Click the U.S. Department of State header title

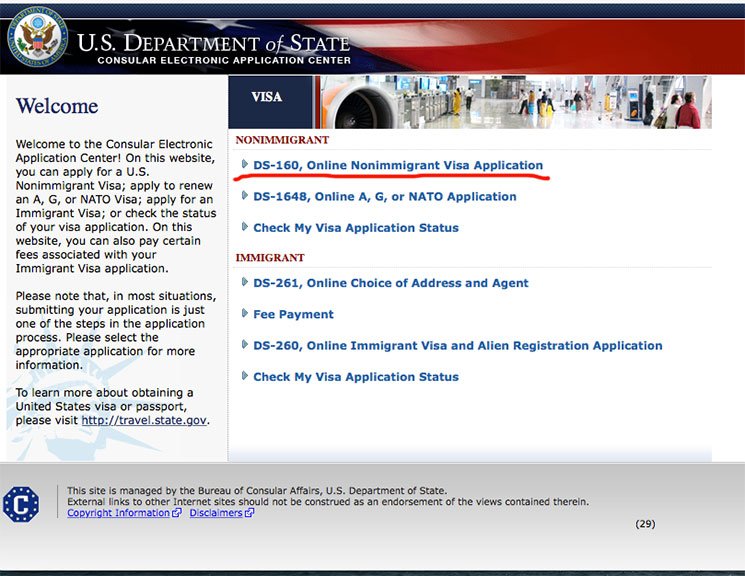point(213,44)
